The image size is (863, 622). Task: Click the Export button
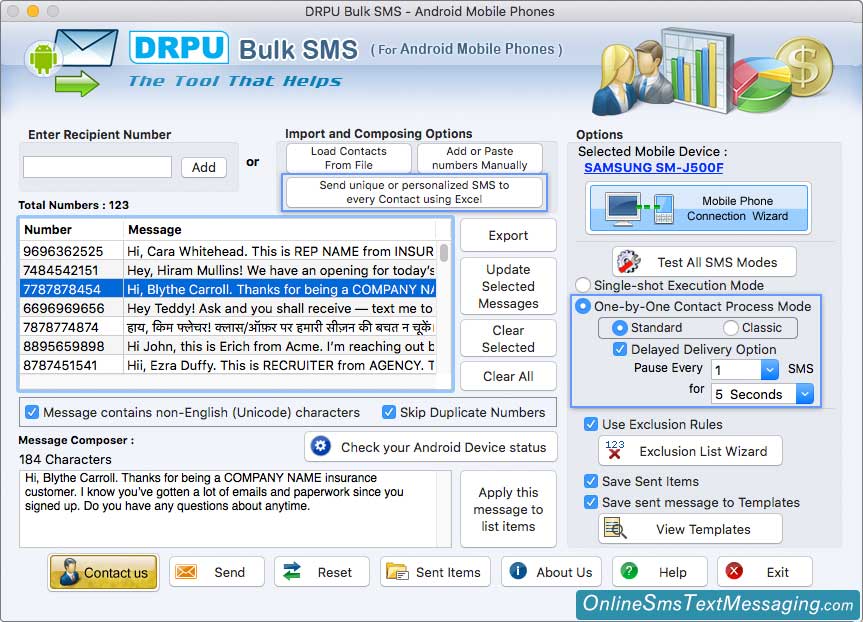[x=508, y=235]
